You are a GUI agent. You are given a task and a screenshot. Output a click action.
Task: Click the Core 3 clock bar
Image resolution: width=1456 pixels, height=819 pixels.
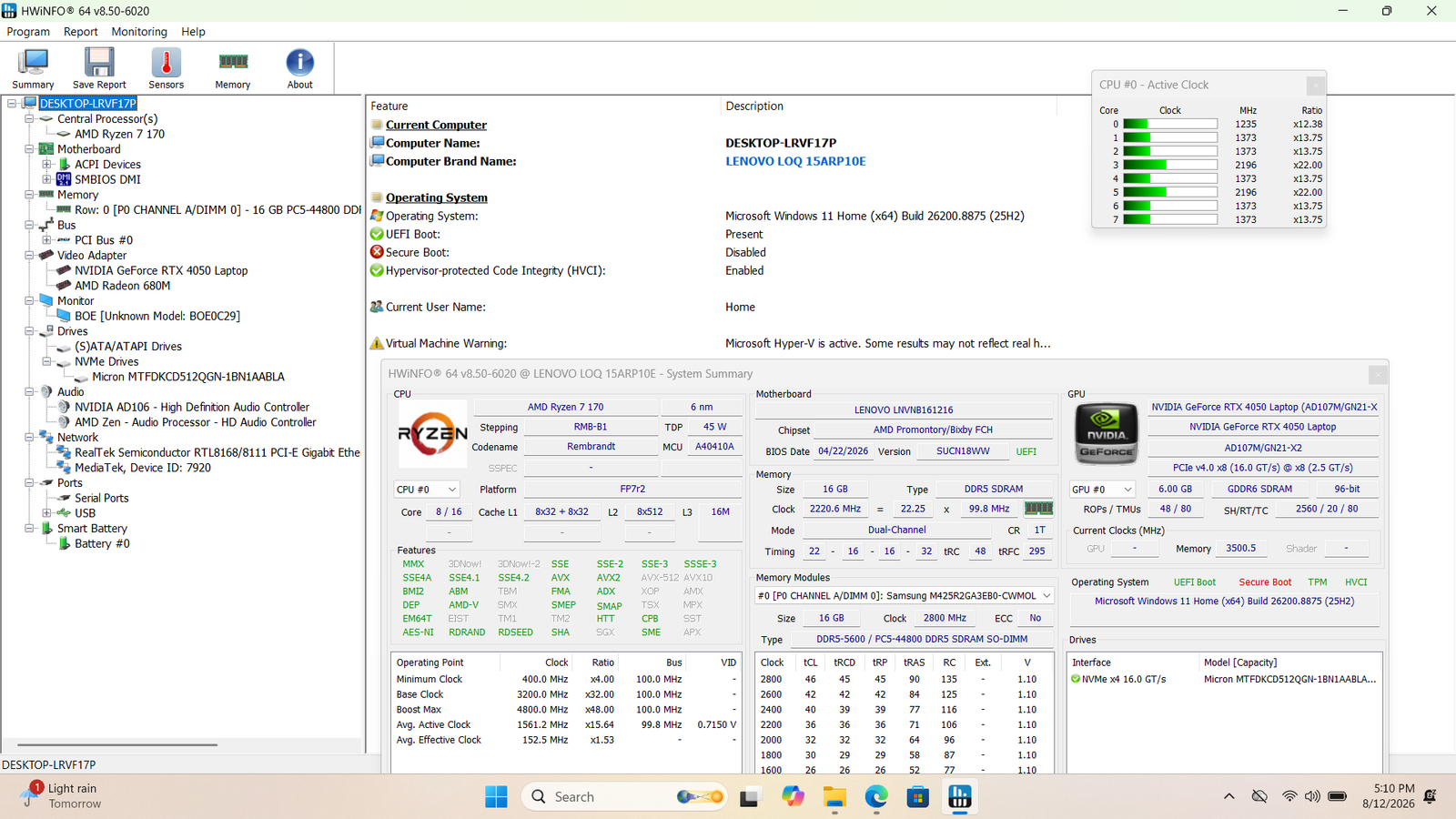point(1170,165)
